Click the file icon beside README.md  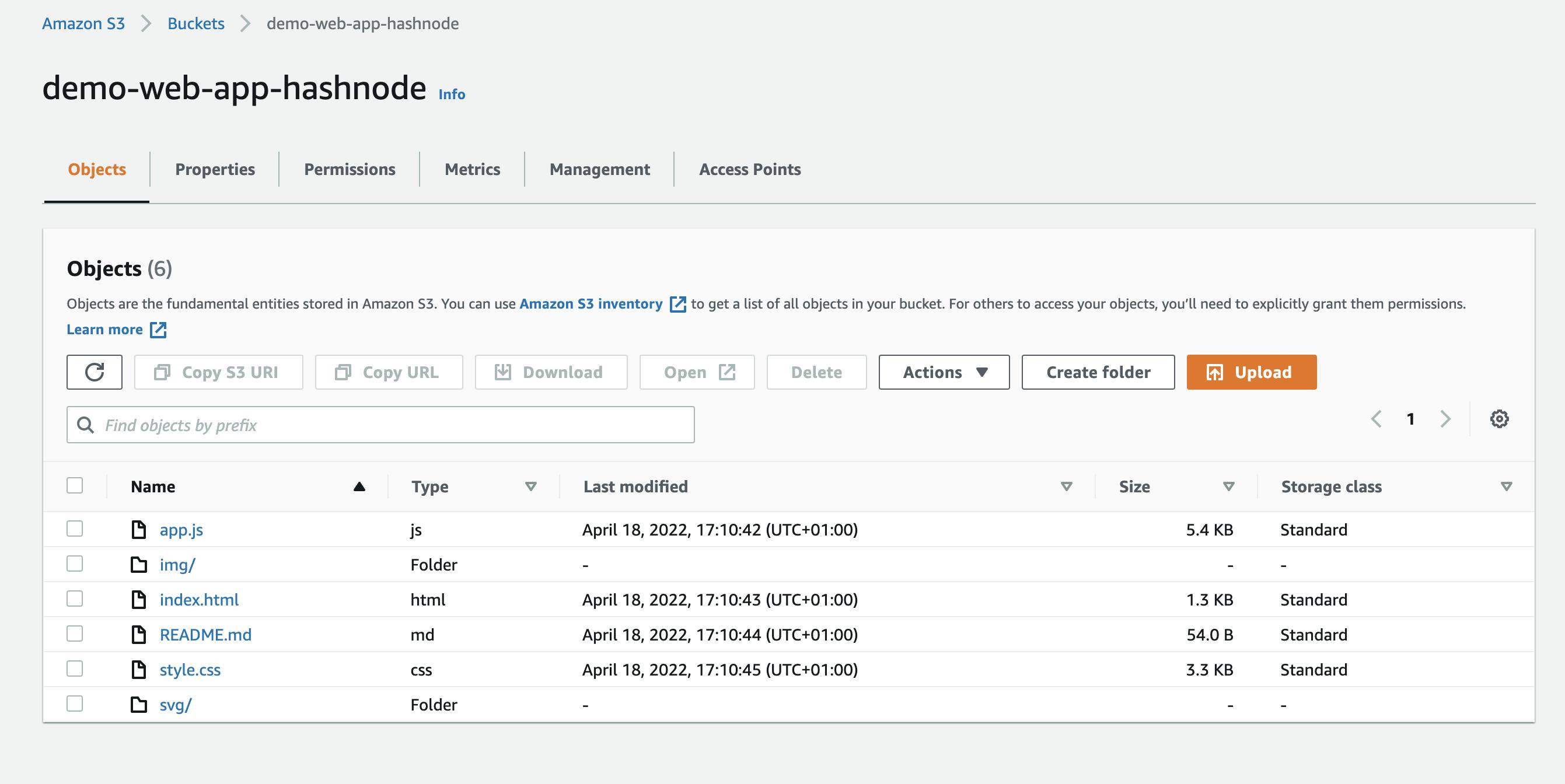click(x=139, y=635)
